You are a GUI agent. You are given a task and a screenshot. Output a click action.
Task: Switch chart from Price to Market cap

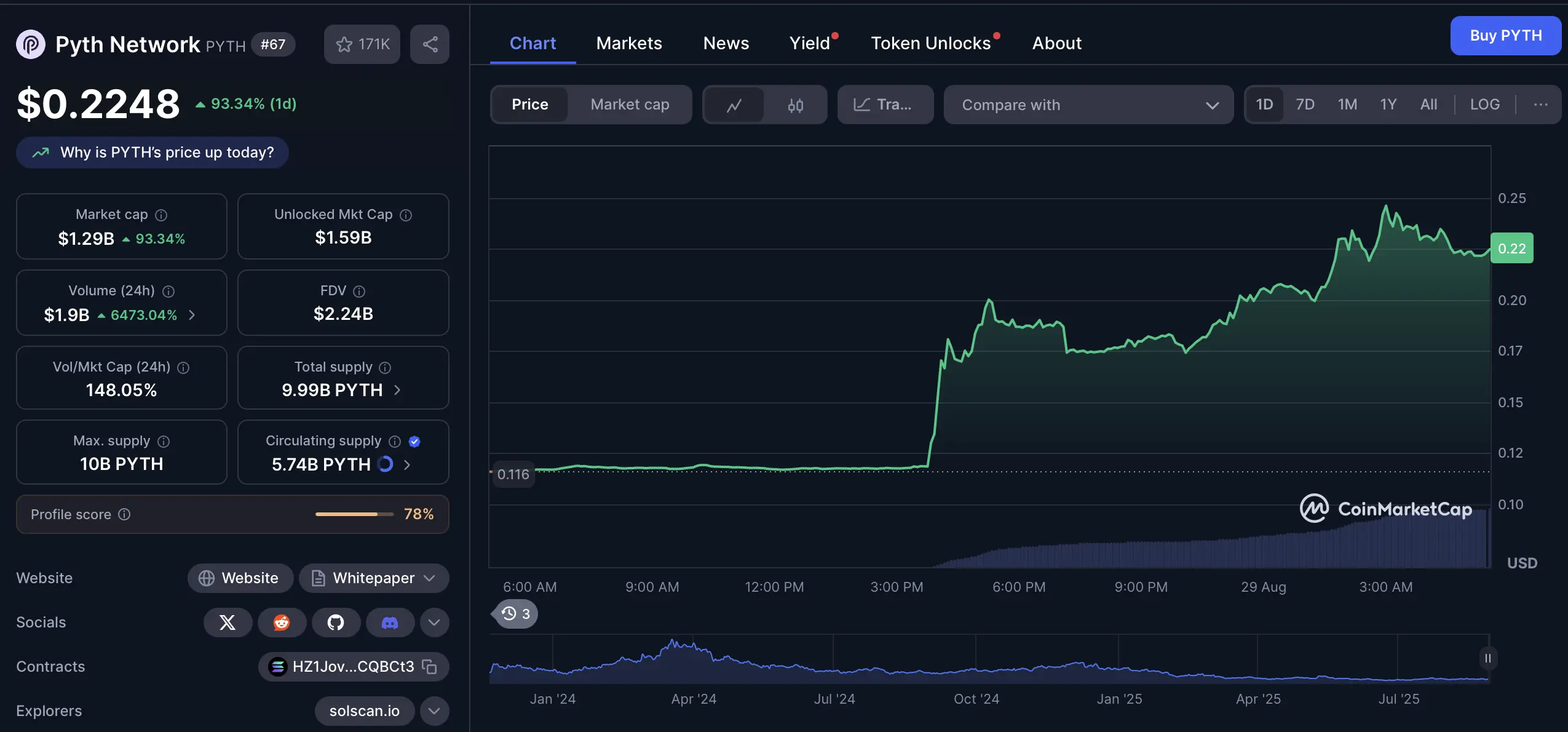point(630,105)
